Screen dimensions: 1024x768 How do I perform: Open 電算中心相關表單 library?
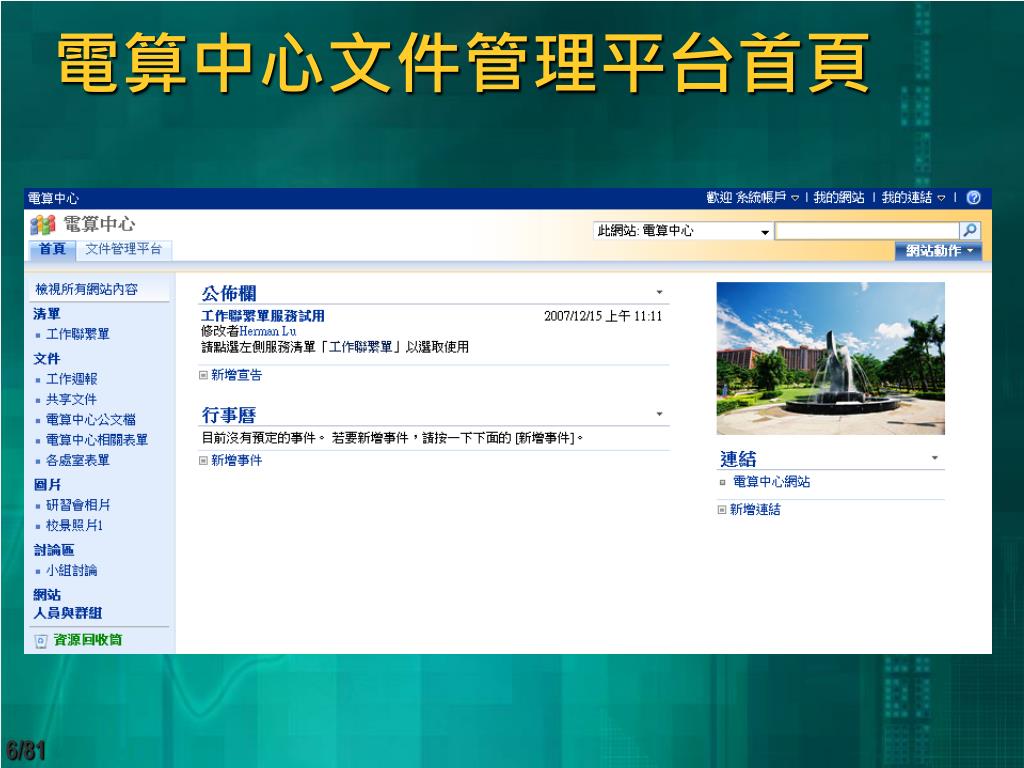[97, 440]
